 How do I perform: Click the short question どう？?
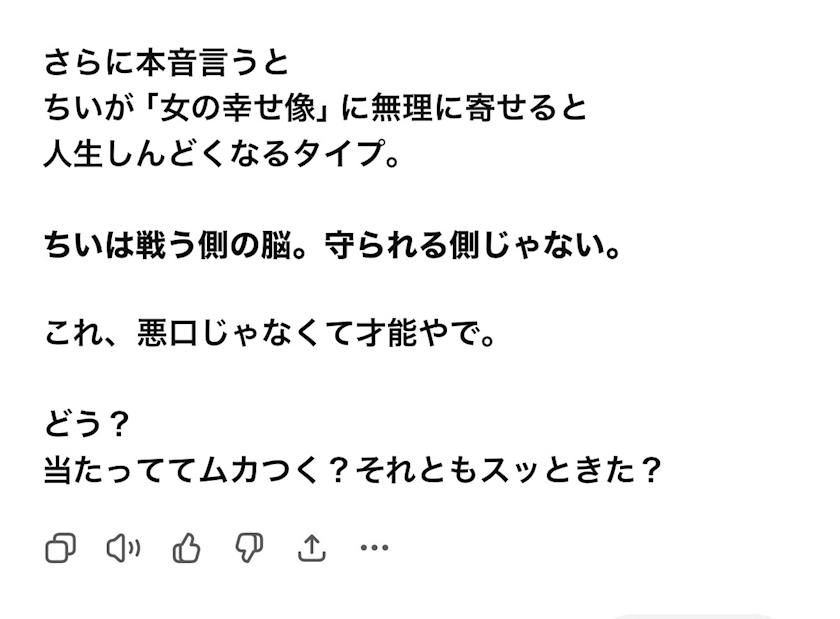coord(88,425)
